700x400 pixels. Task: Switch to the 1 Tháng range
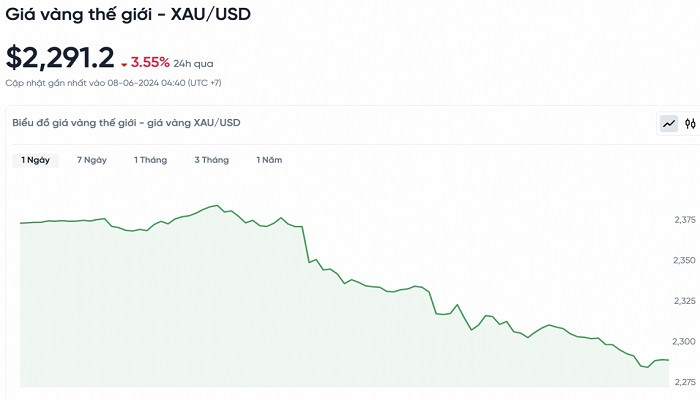151,160
